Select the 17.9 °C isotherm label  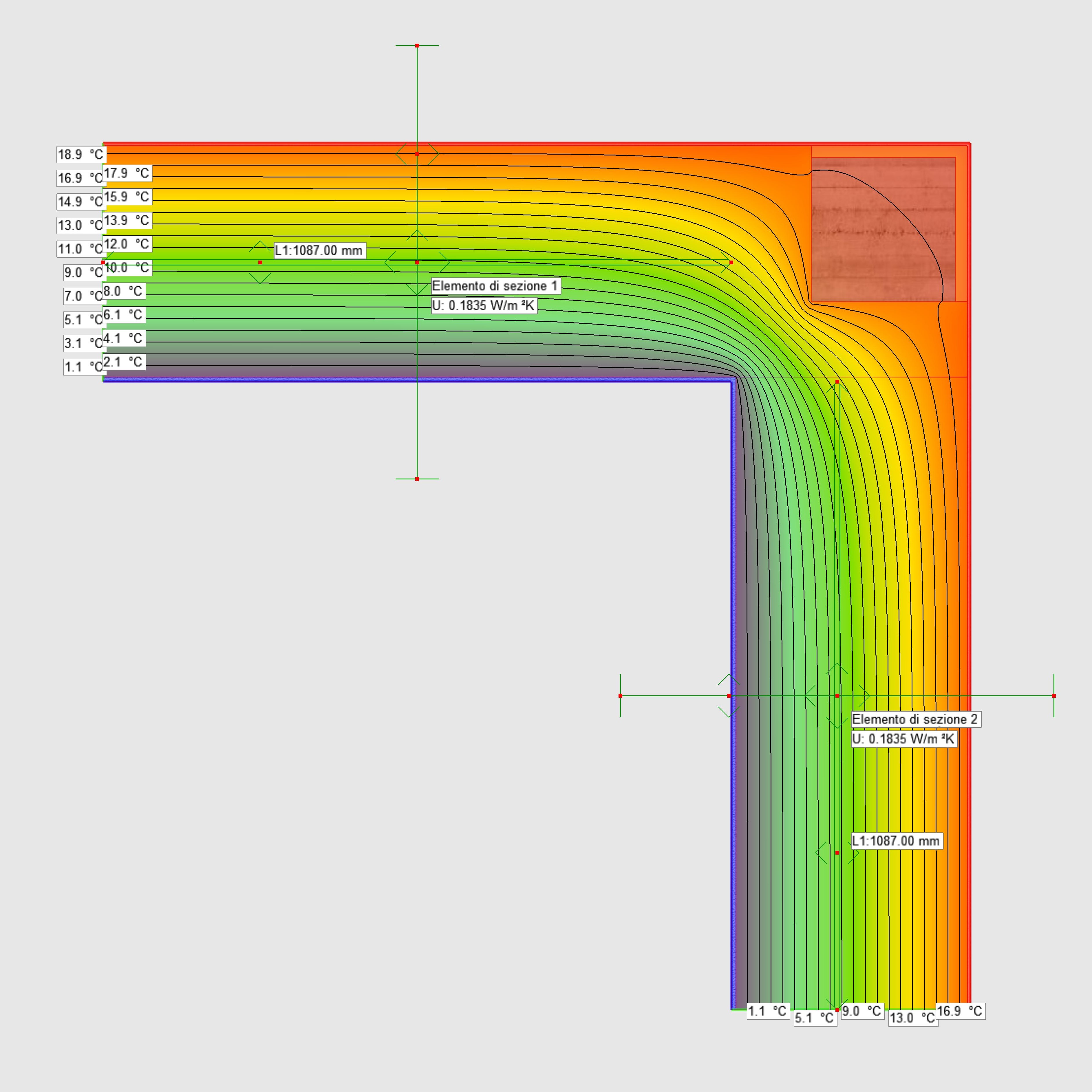[127, 173]
